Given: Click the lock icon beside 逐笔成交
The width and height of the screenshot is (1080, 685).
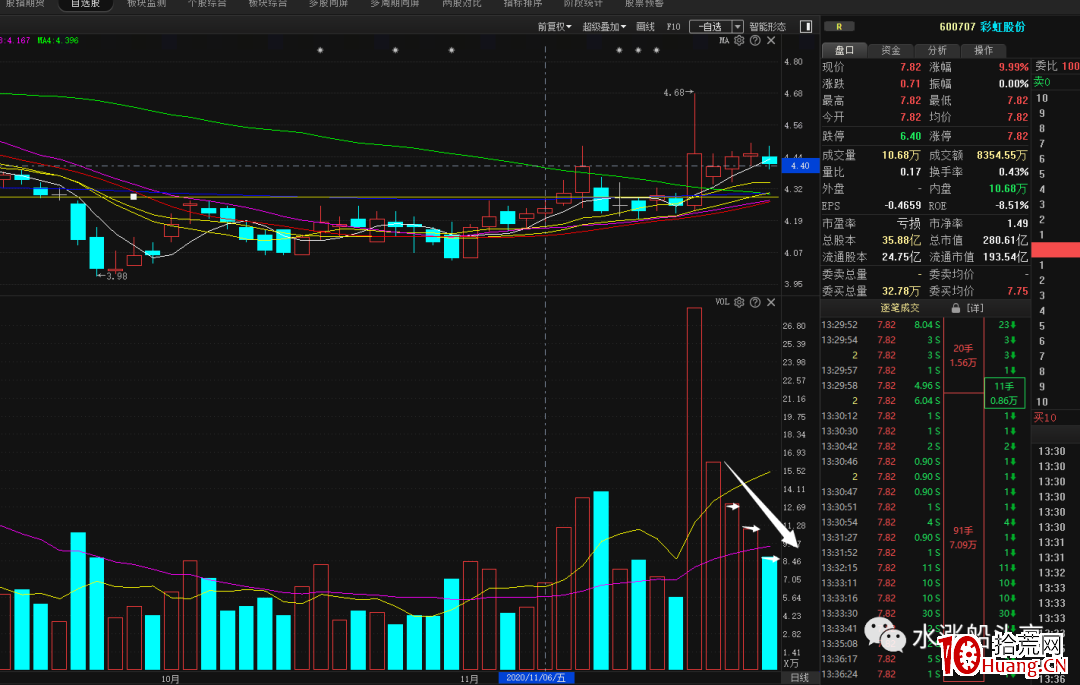Looking at the screenshot, I should click(x=955, y=308).
